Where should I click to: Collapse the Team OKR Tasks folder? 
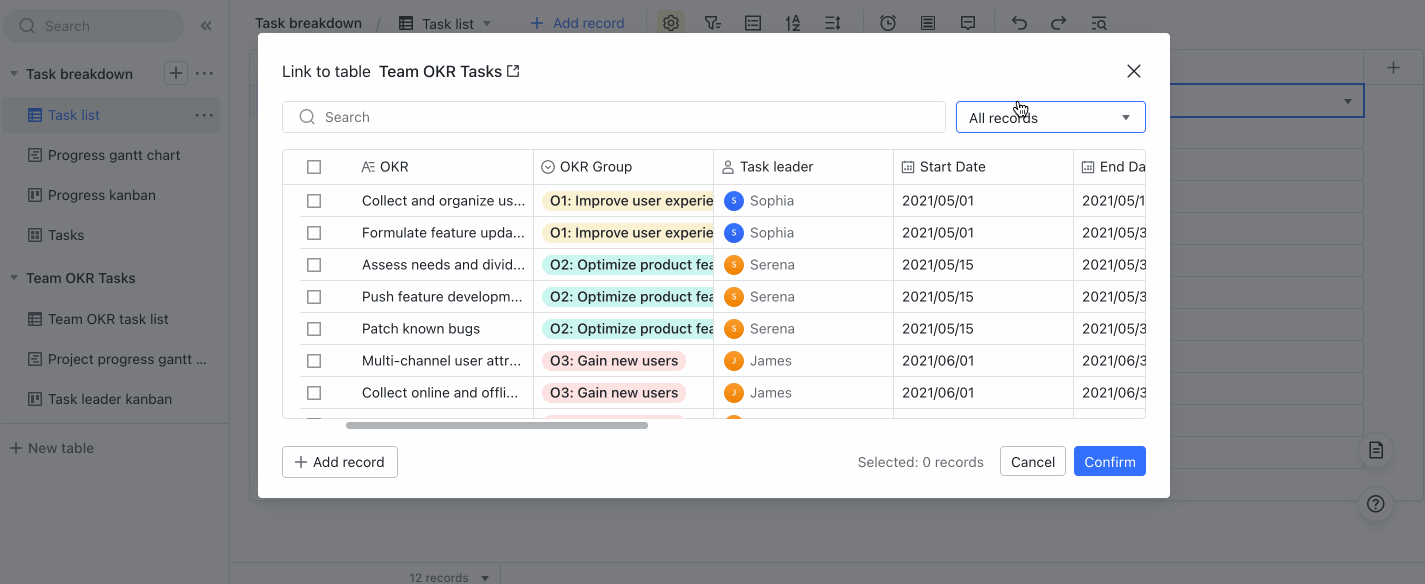click(14, 278)
